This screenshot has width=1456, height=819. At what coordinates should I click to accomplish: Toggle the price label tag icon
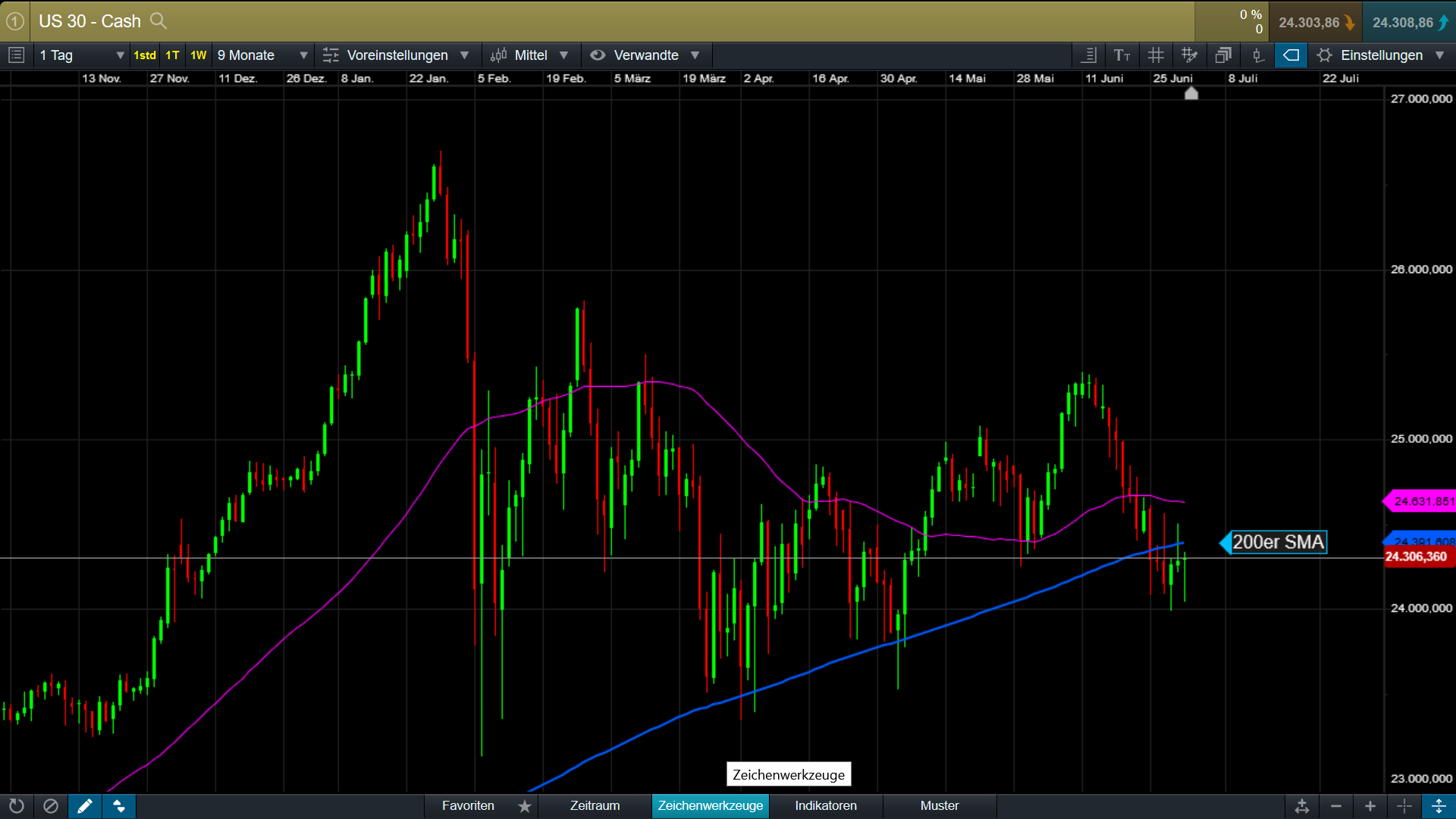1291,55
